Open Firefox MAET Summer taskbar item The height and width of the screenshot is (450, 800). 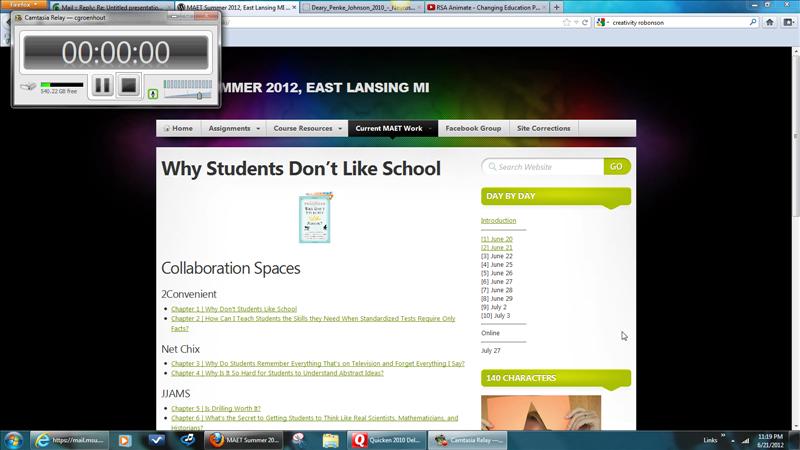[x=243, y=440]
